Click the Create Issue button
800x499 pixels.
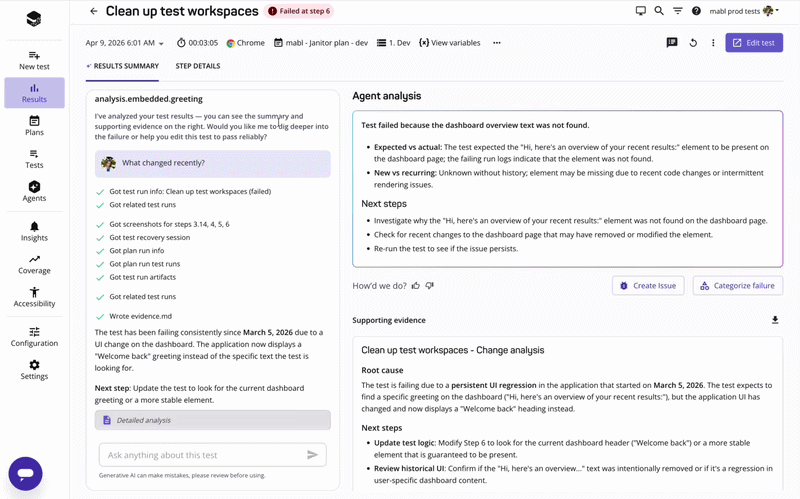coord(648,286)
